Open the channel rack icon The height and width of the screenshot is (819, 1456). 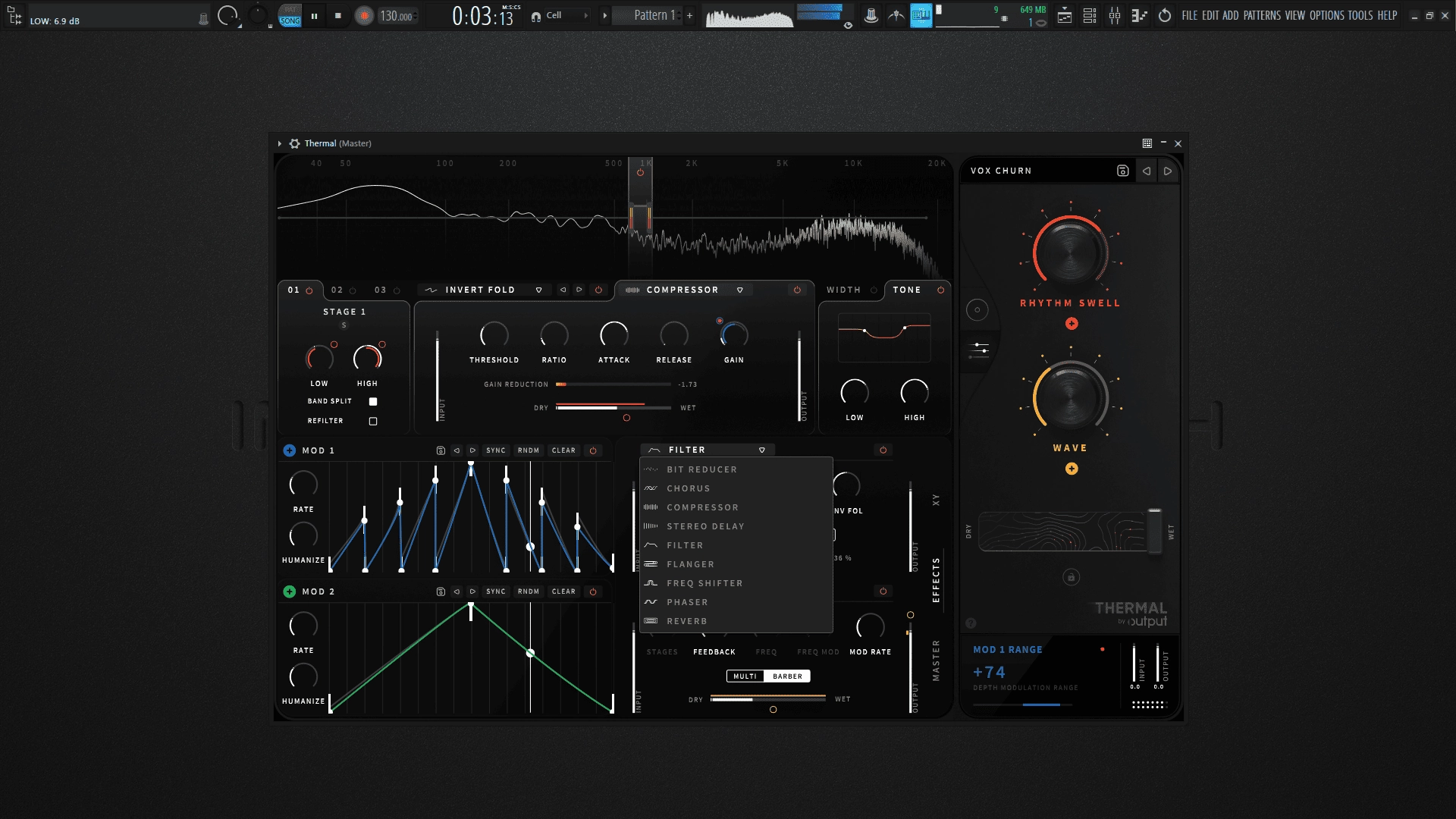point(1090,15)
